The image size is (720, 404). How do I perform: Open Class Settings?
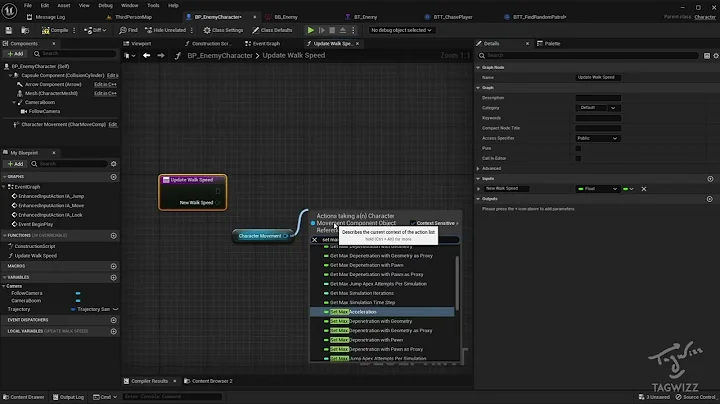pyautogui.click(x=223, y=30)
